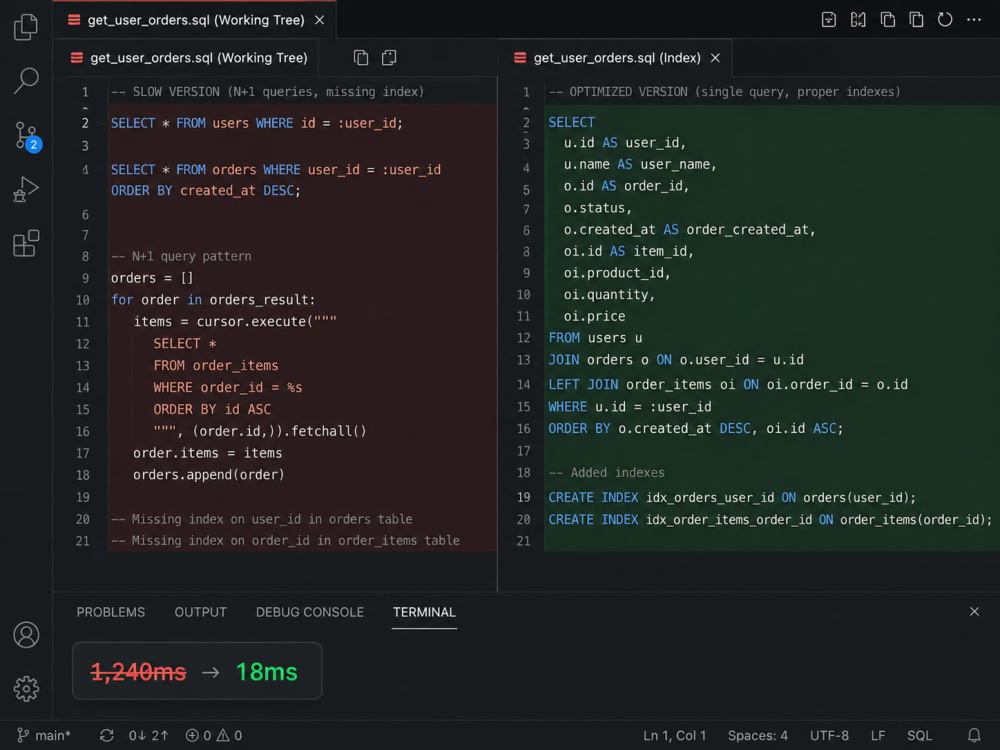1000x750 pixels.
Task: Click the green 18ms timing text
Action: [x=267, y=672]
